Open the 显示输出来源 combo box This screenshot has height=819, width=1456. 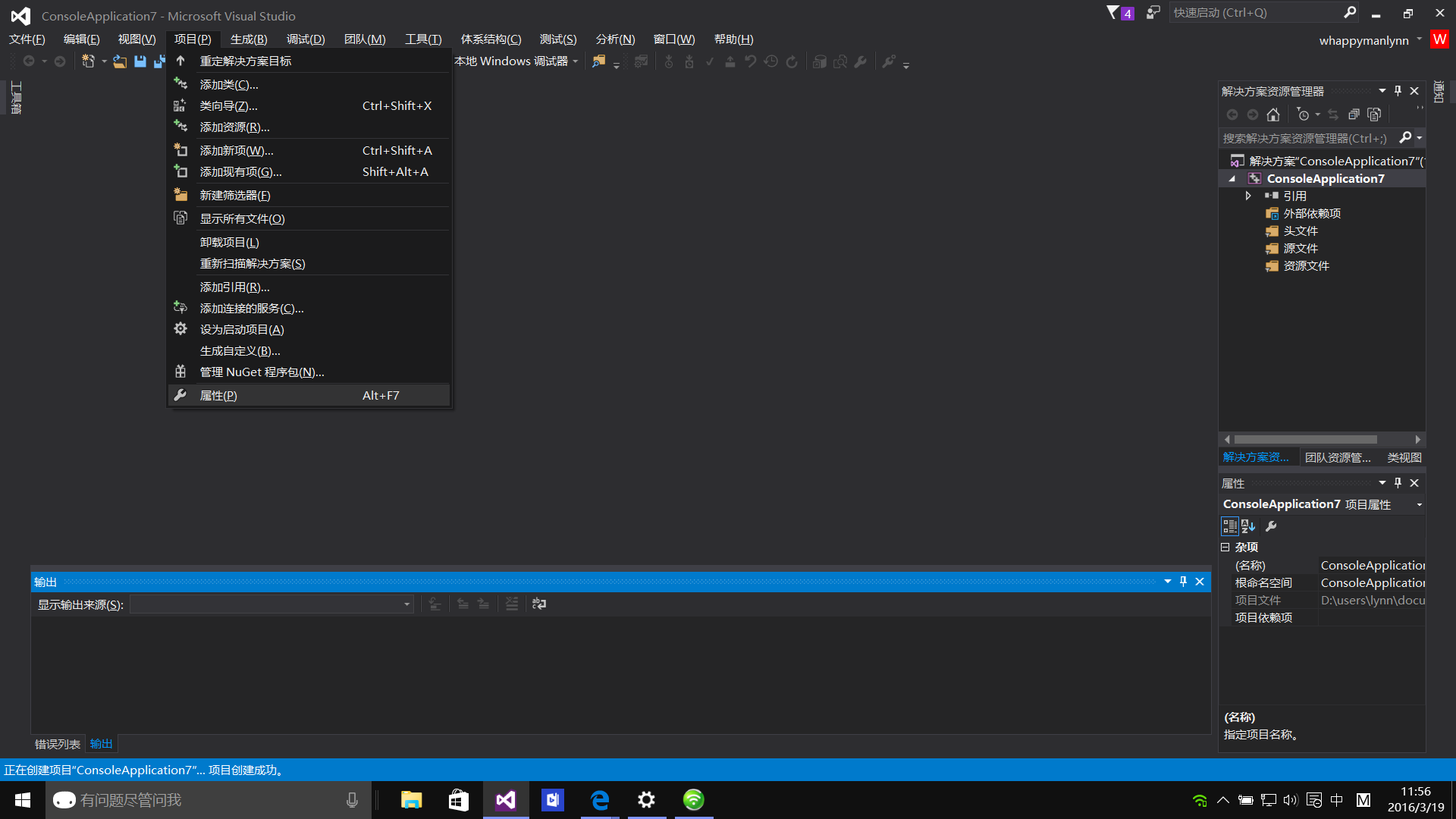click(x=271, y=604)
